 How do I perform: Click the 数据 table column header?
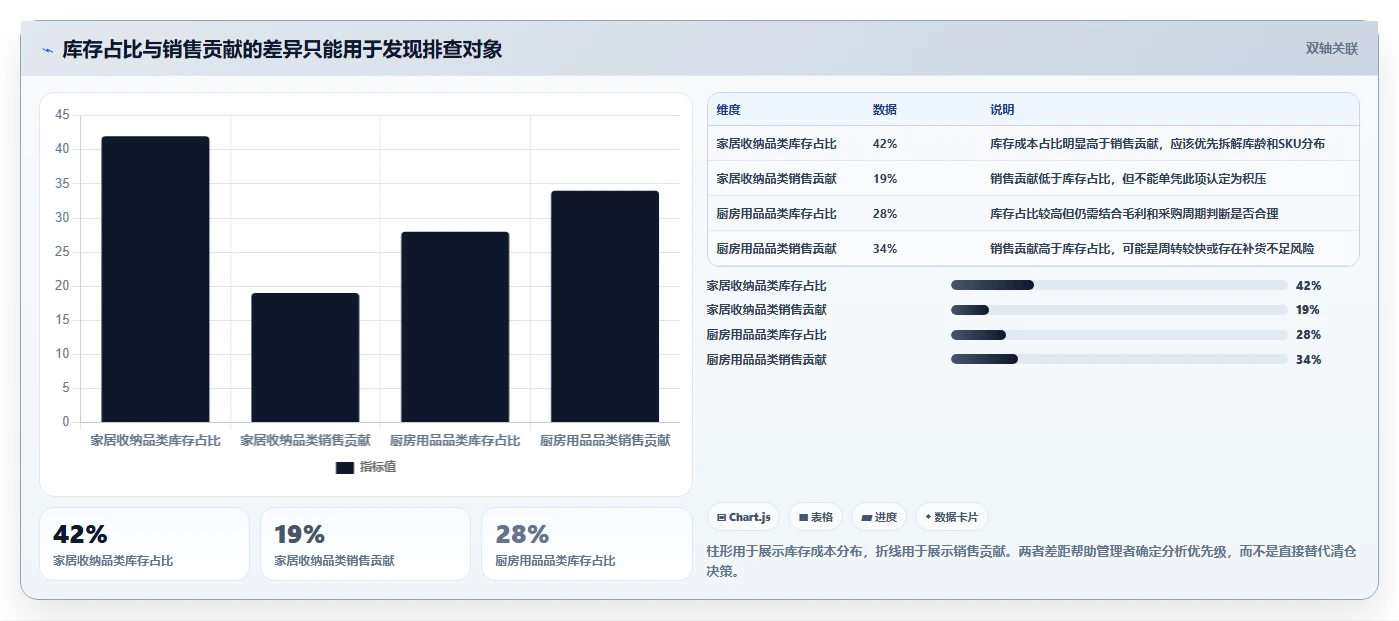885,110
